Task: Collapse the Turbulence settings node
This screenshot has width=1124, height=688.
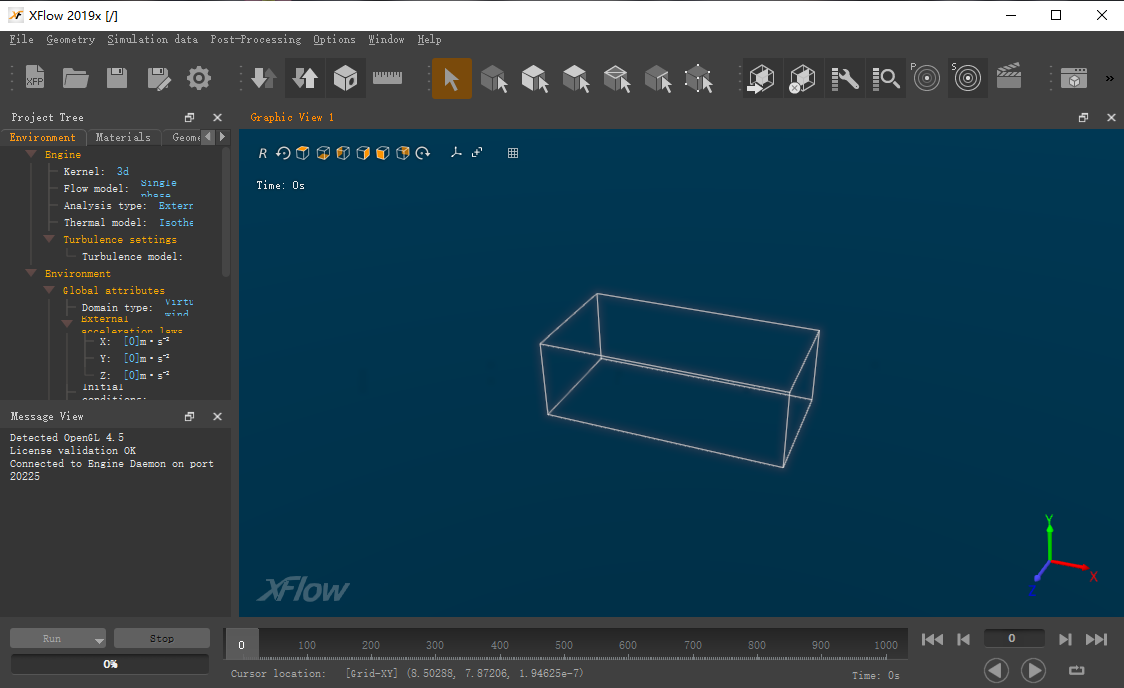Action: coord(49,239)
